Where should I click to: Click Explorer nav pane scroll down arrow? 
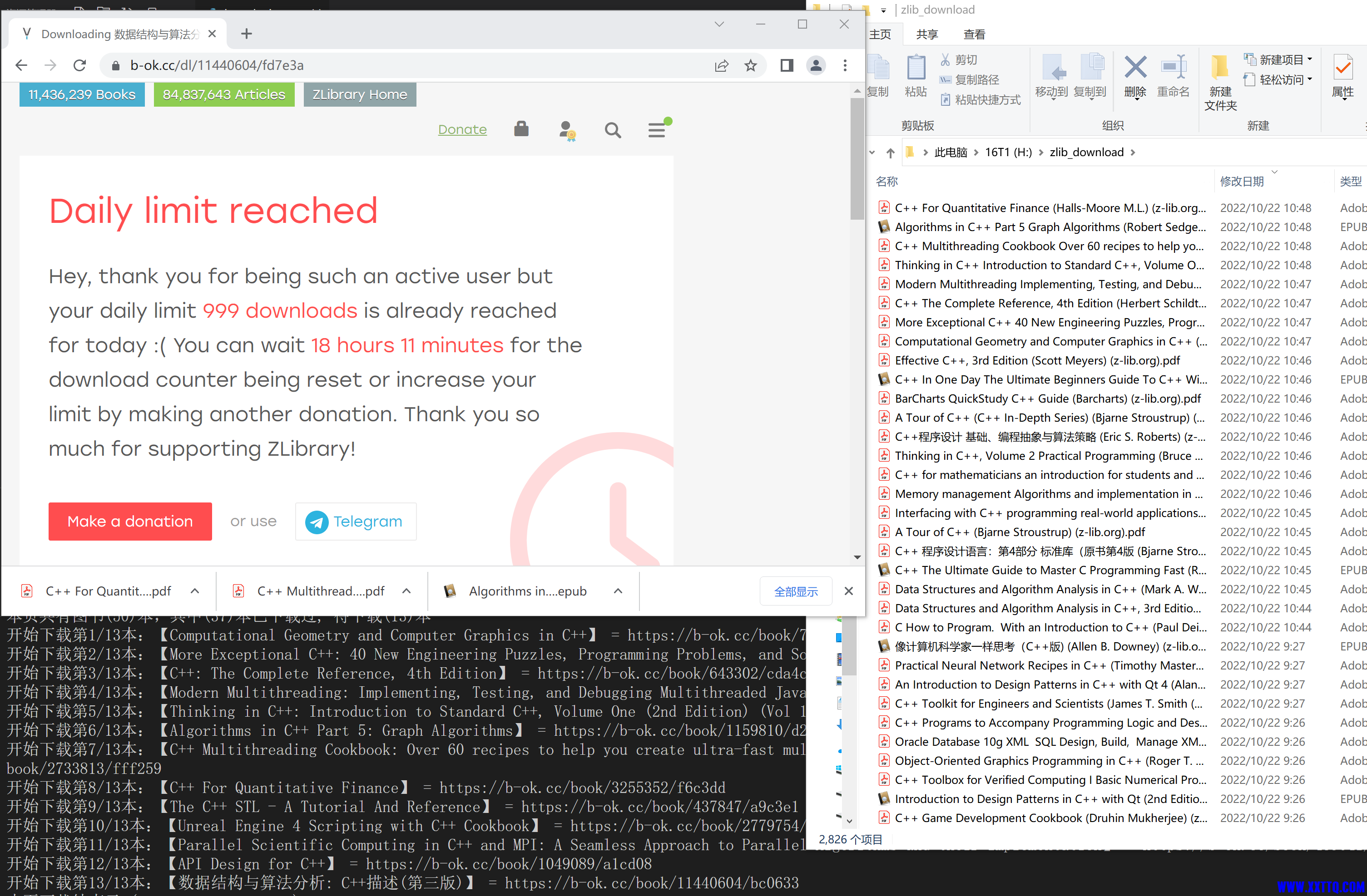[850, 822]
